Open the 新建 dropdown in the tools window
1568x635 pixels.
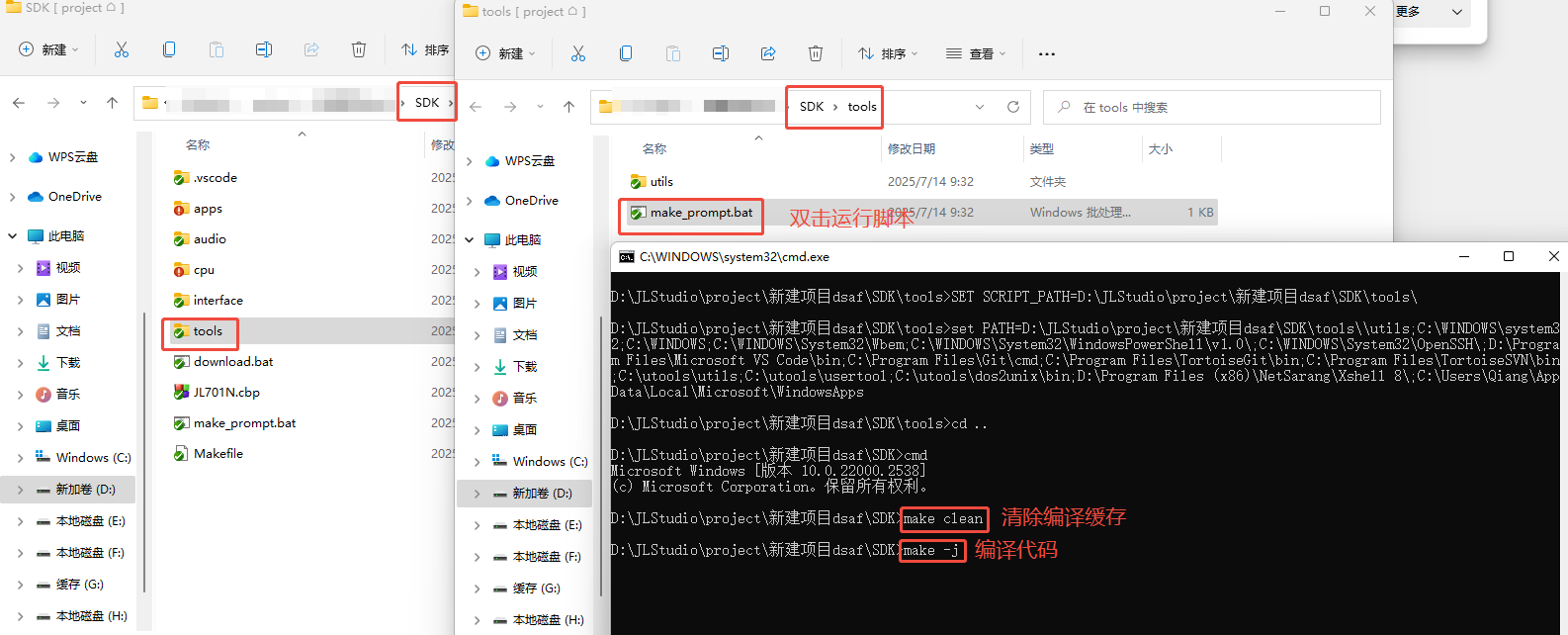click(505, 53)
